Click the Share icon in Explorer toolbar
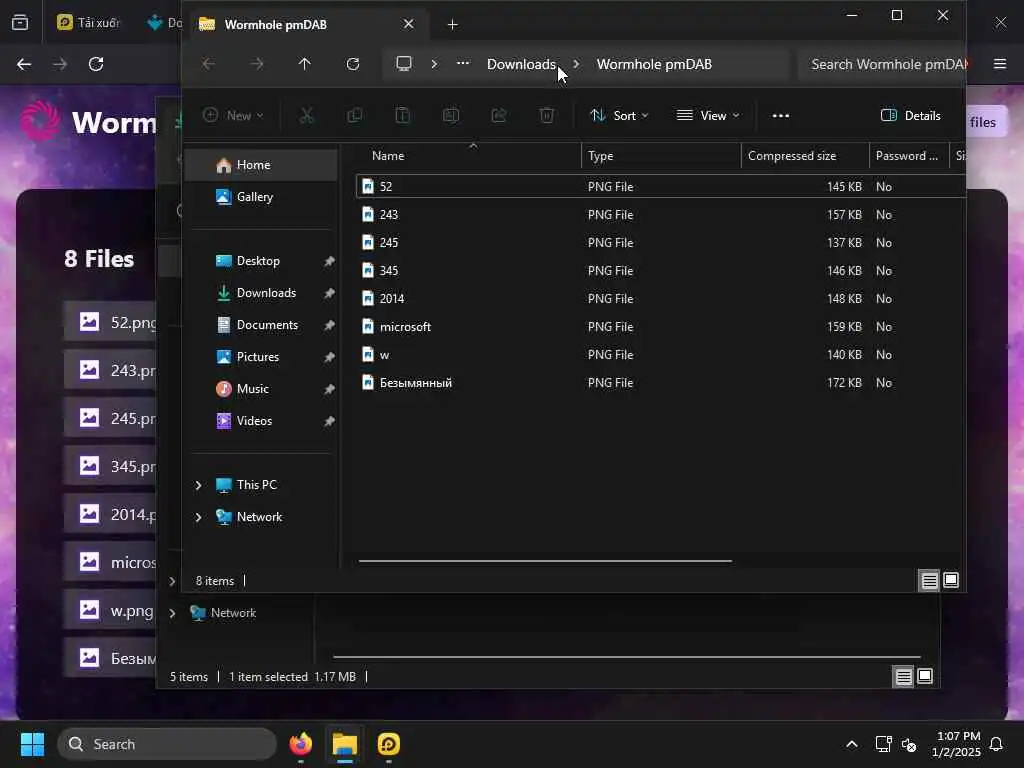The height and width of the screenshot is (768, 1024). click(x=499, y=116)
